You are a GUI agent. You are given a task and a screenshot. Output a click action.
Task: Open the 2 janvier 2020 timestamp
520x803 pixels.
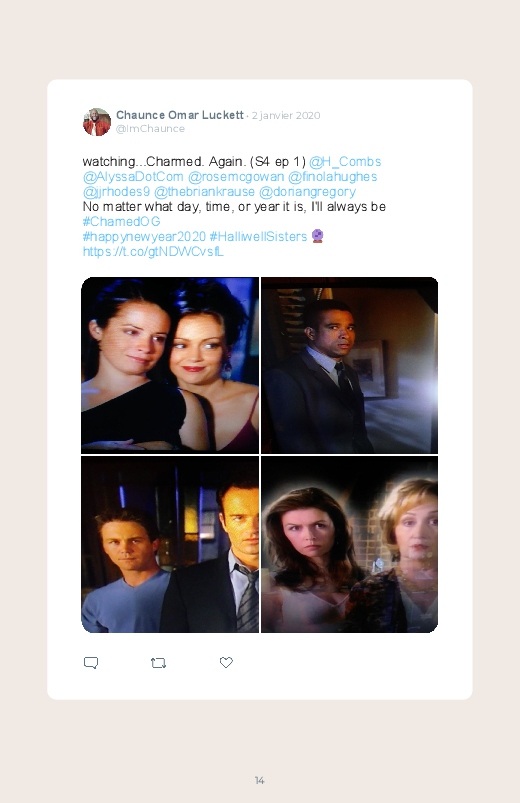(286, 116)
